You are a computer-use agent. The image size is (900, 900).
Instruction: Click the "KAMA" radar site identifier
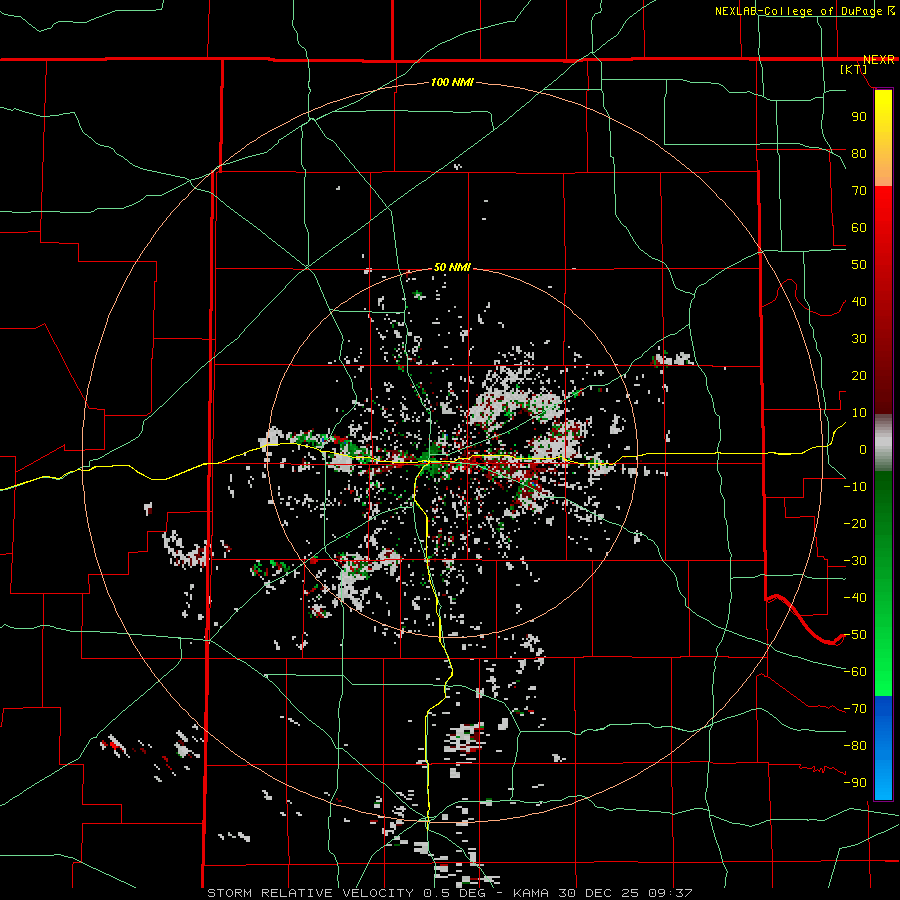coord(531,893)
